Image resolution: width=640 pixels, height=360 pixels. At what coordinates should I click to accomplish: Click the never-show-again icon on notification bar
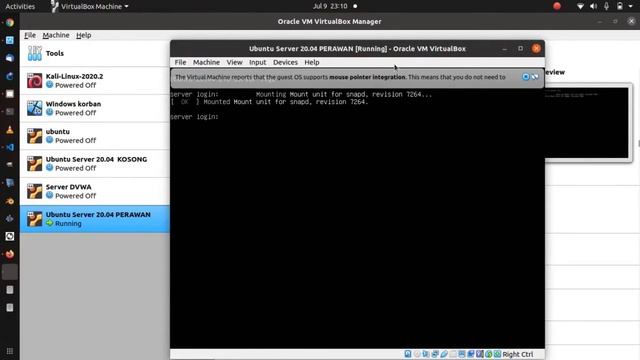535,77
